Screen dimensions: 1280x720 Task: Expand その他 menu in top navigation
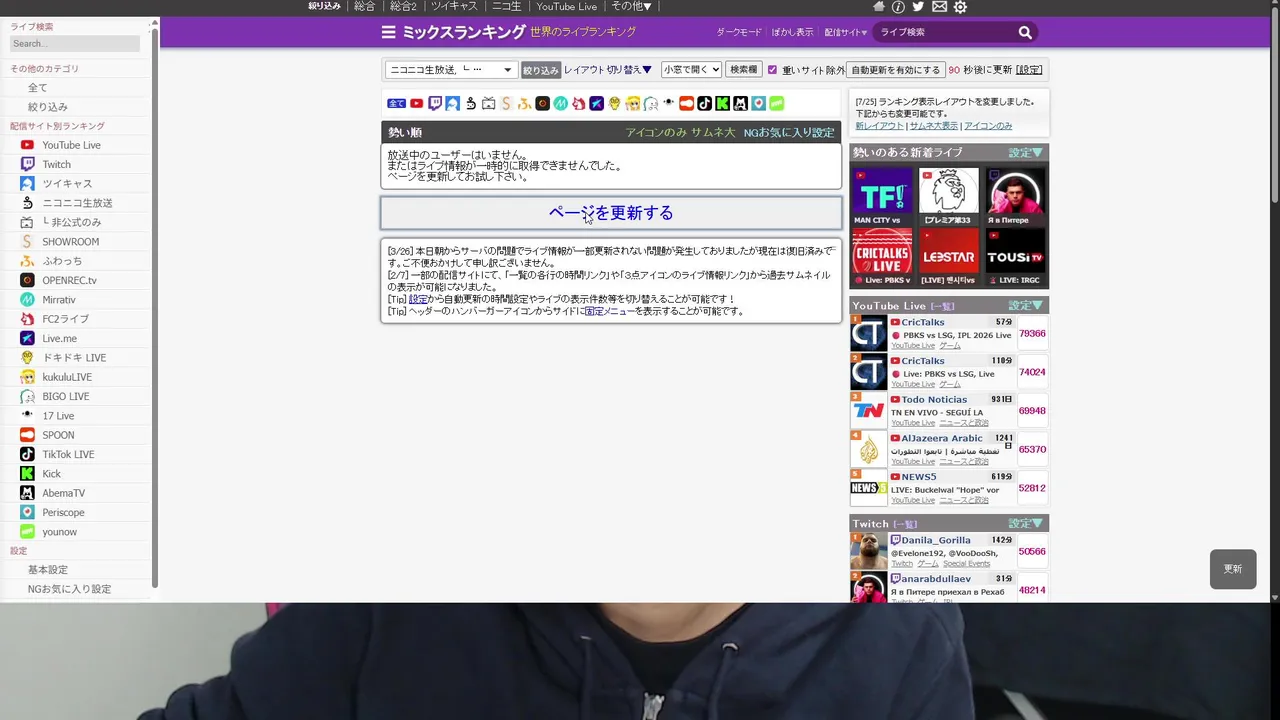click(x=632, y=6)
